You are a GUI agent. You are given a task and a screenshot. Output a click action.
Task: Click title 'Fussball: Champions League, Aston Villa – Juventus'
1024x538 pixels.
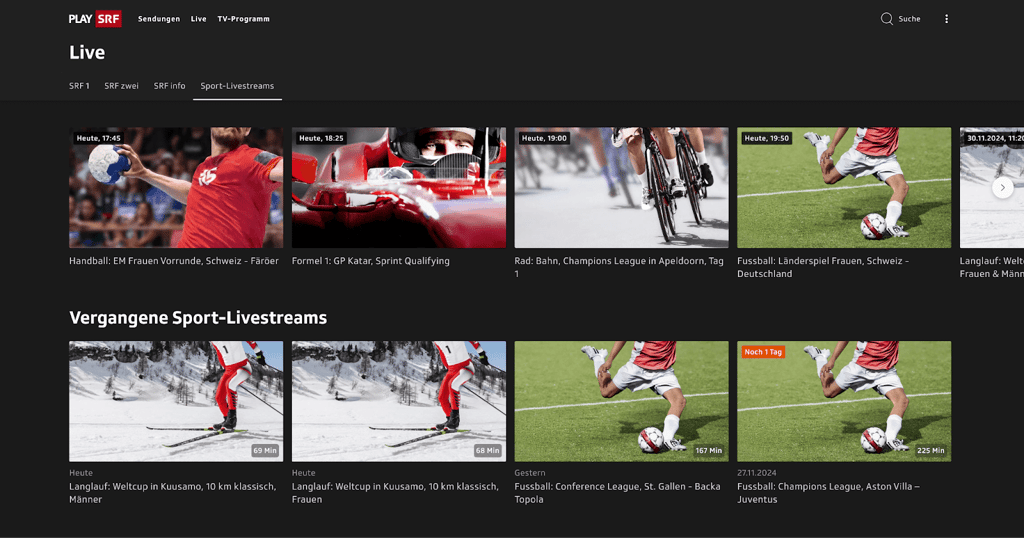click(x=829, y=493)
